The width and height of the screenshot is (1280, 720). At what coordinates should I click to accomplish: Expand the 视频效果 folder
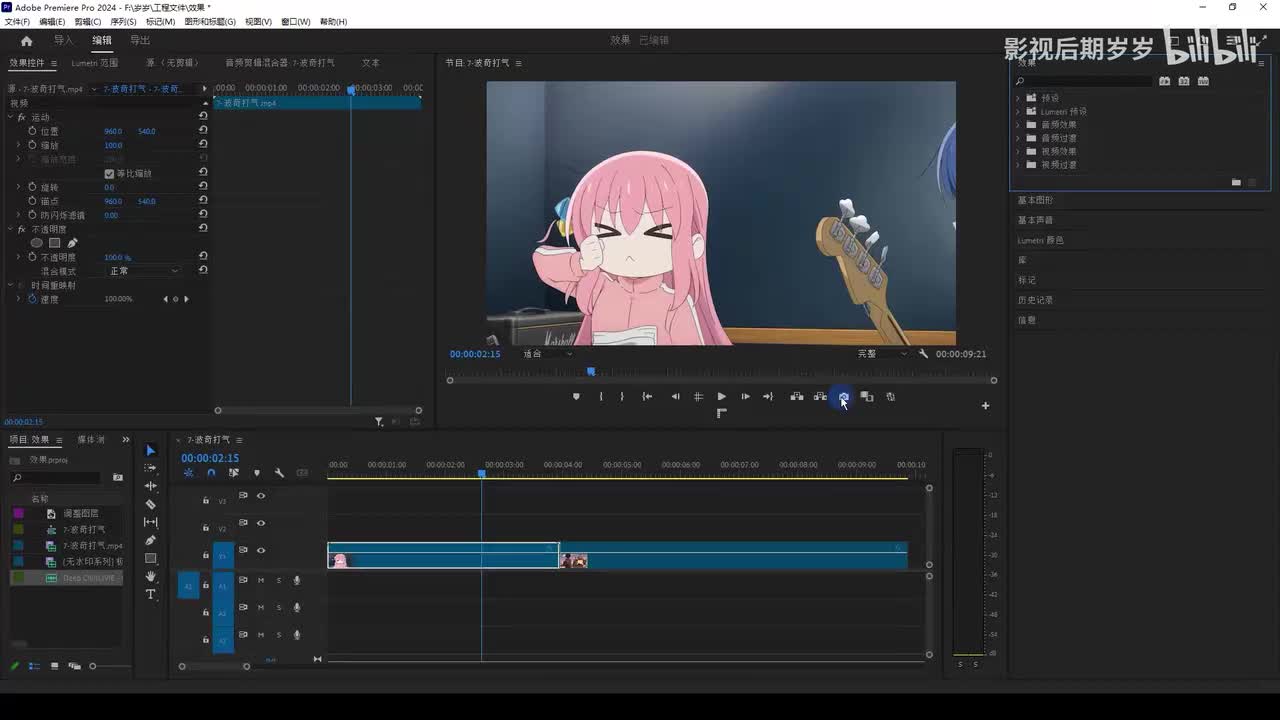1018,151
